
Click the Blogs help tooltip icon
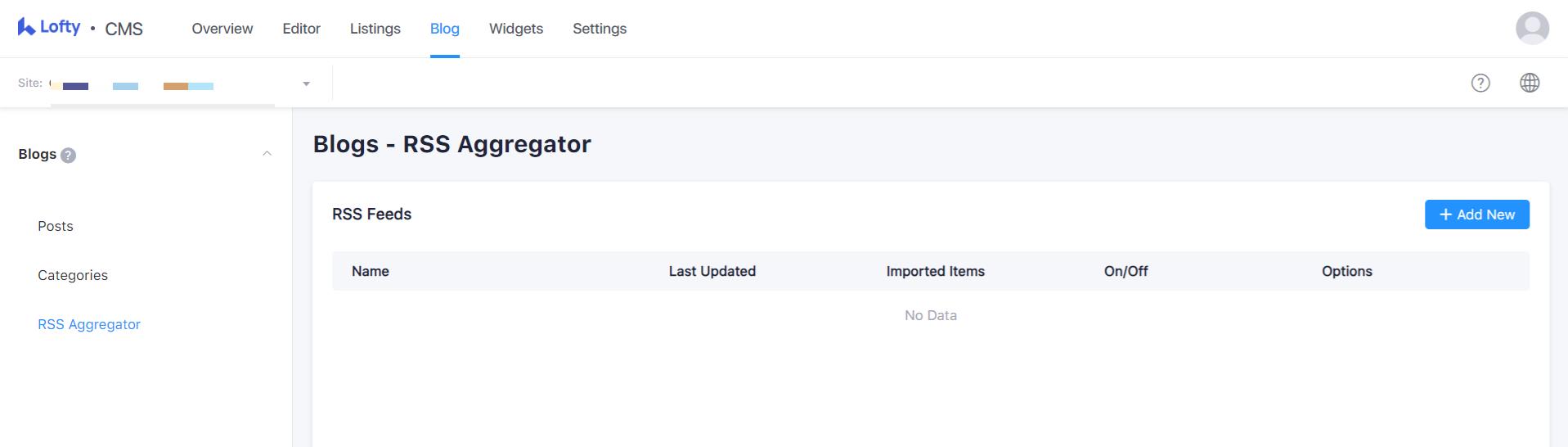pos(69,156)
